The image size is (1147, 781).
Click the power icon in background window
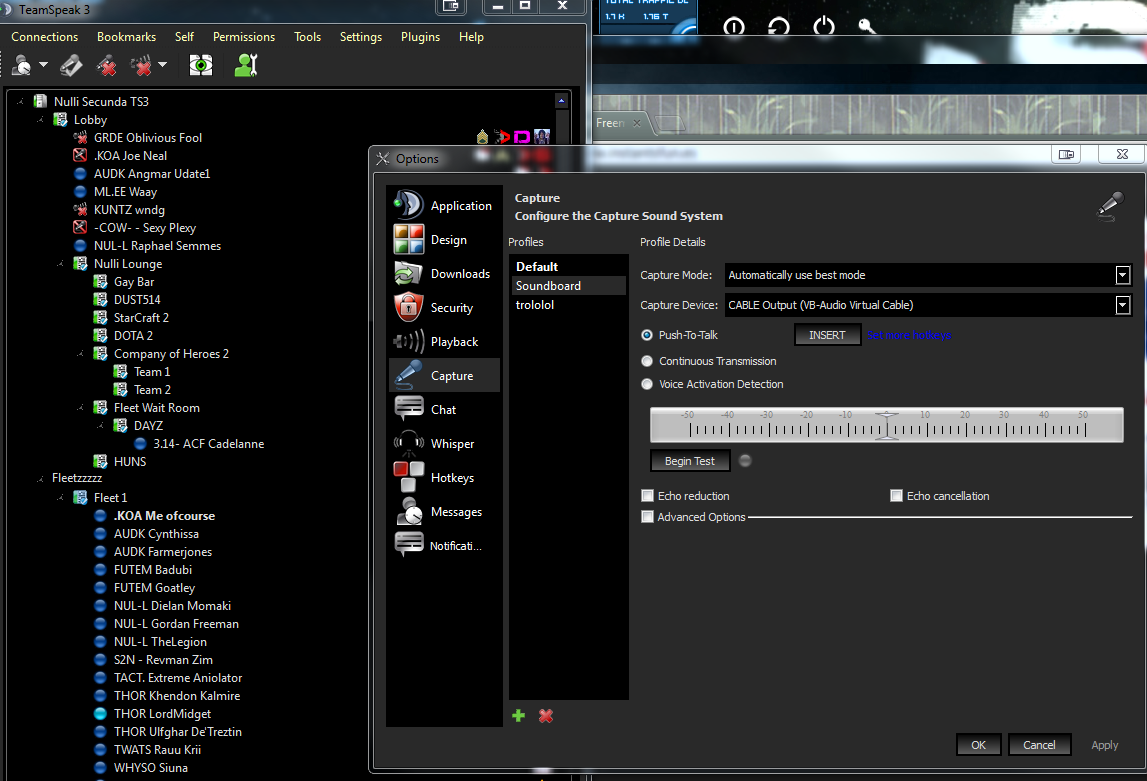(824, 26)
